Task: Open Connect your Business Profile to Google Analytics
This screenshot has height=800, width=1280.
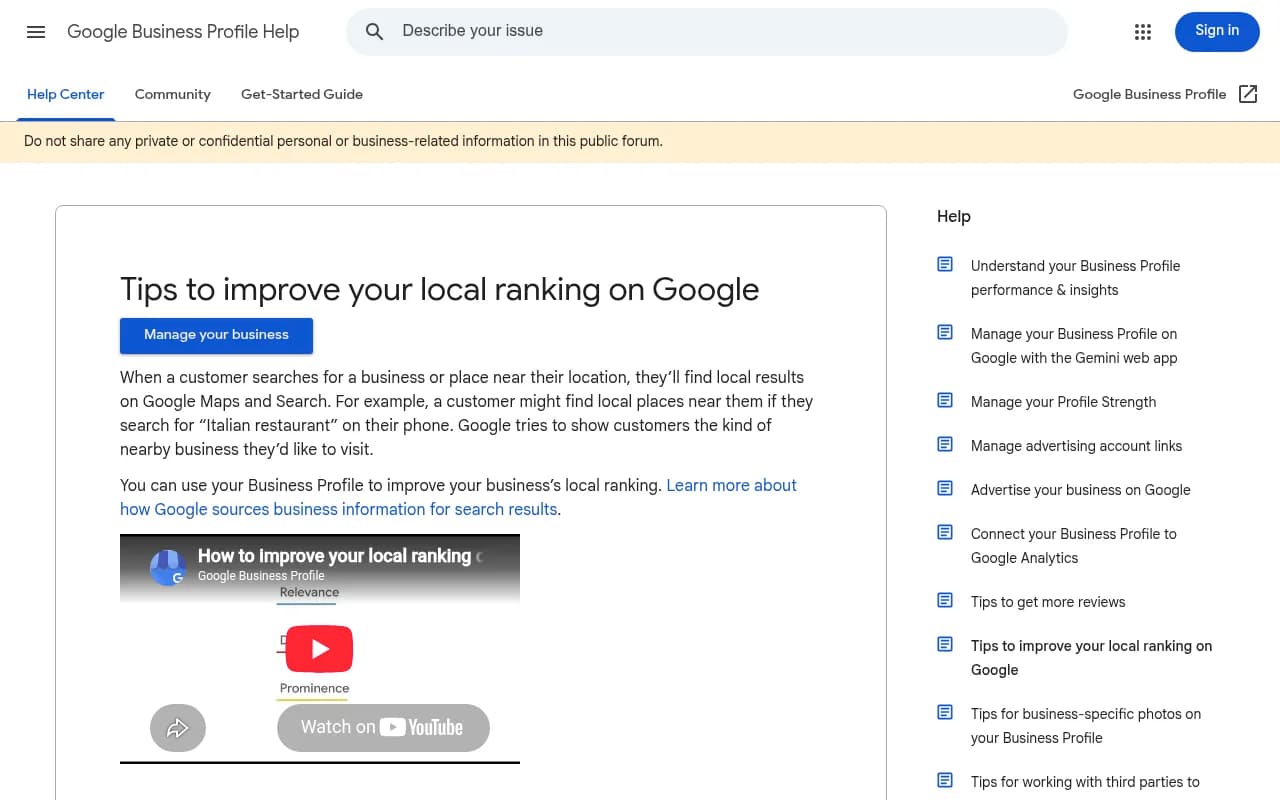Action: [x=1073, y=546]
